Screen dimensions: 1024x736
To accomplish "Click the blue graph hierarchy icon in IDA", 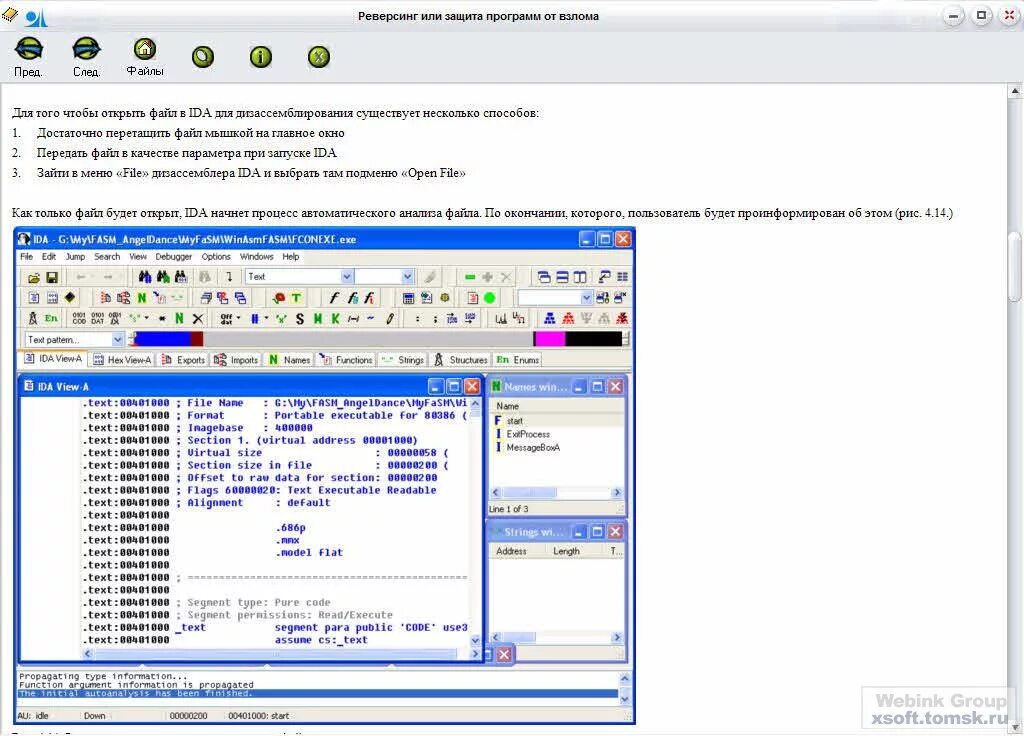I will pyautogui.click(x=550, y=319).
